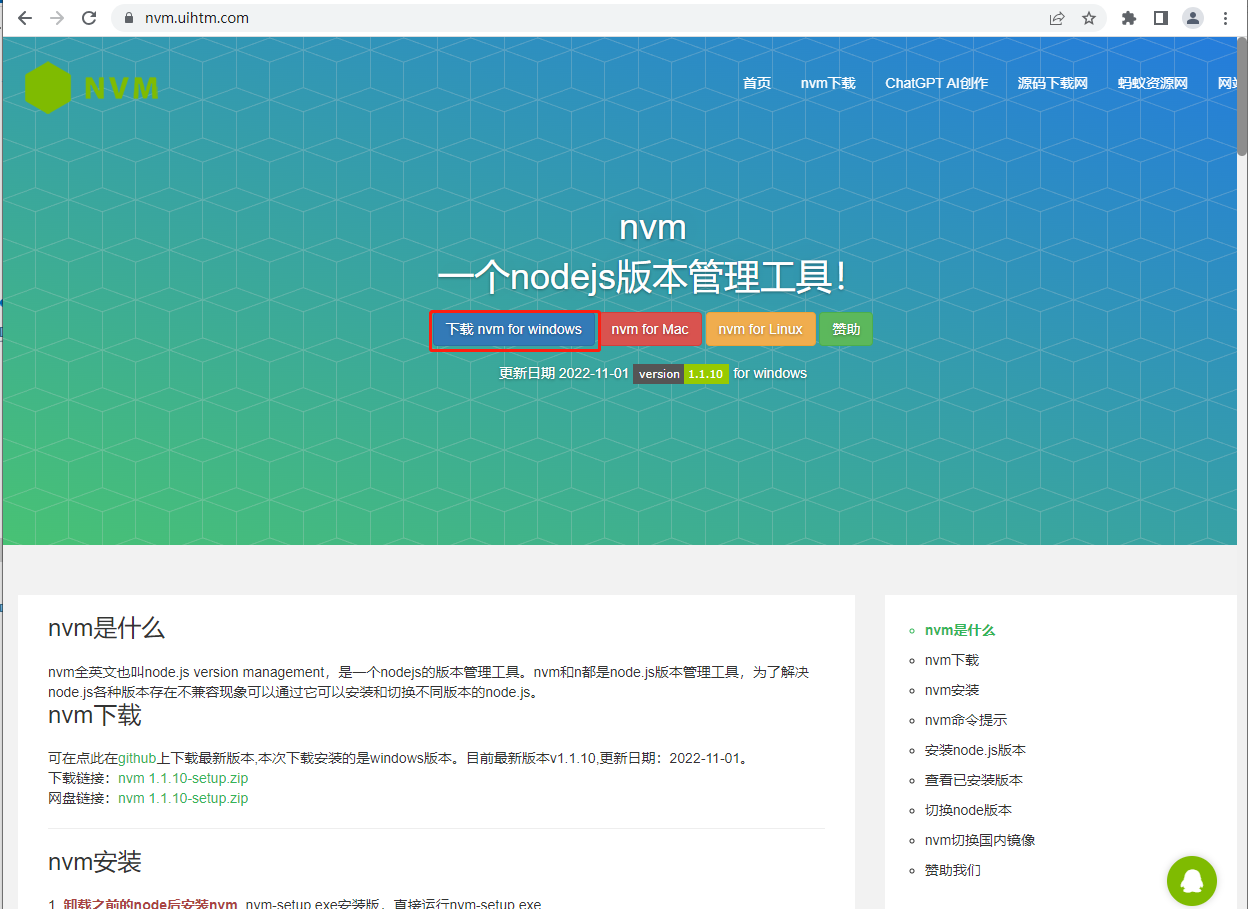
Task: Reload the page with the refresh icon
Action: 89,18
